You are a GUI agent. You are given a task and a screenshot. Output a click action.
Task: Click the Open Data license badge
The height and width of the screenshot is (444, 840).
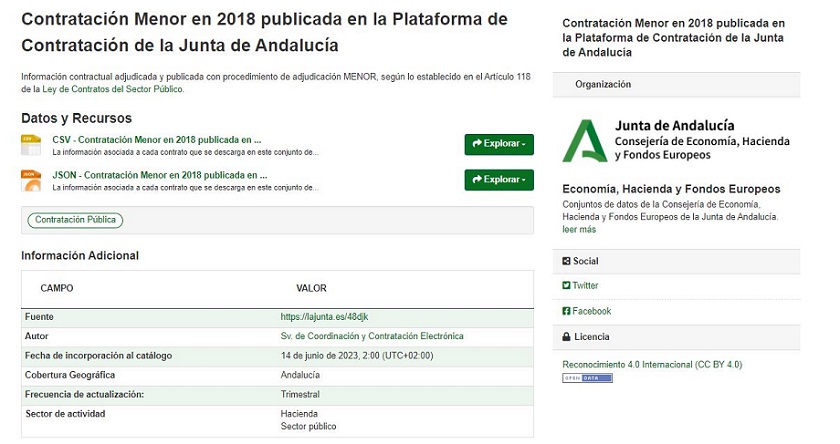[x=587, y=379]
